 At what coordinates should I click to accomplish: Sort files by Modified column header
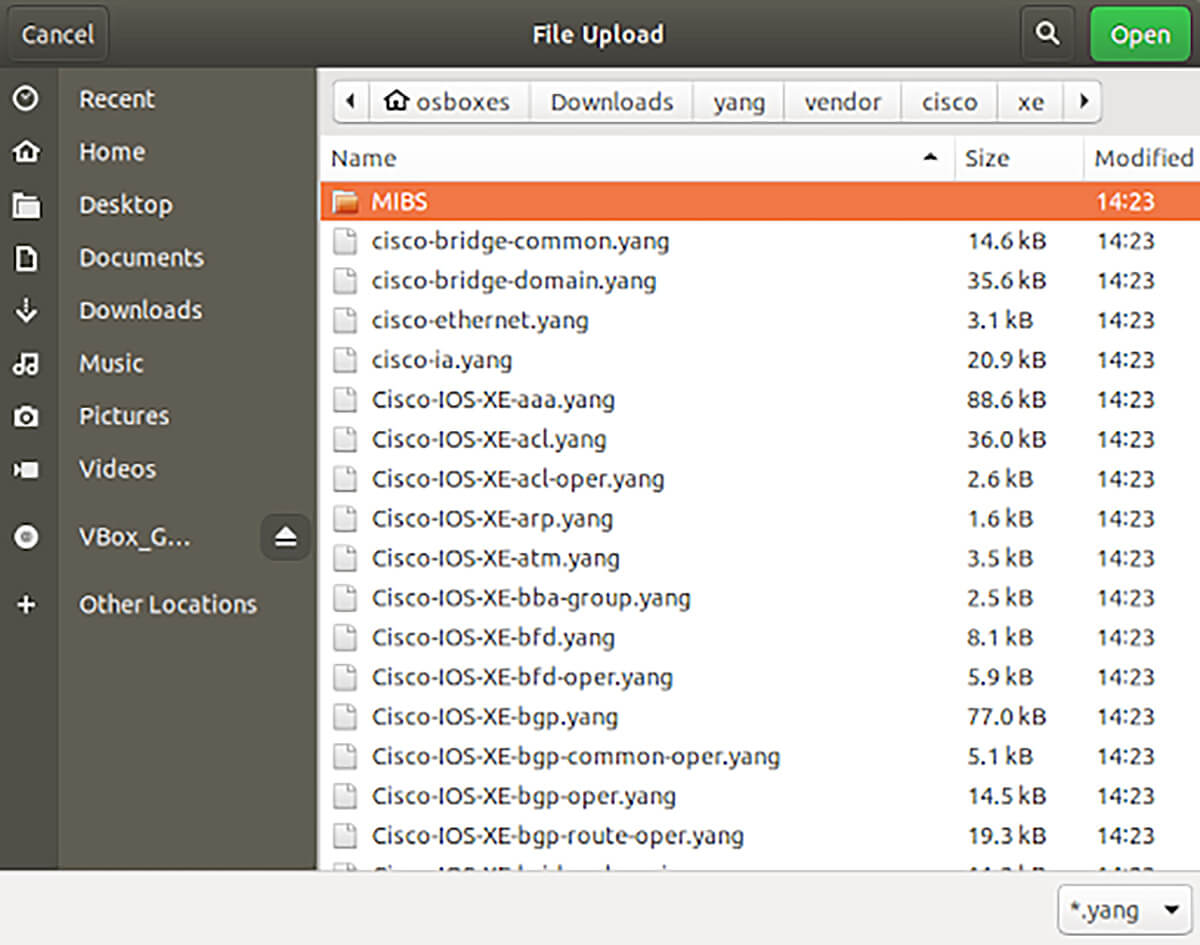pyautogui.click(x=1142, y=158)
